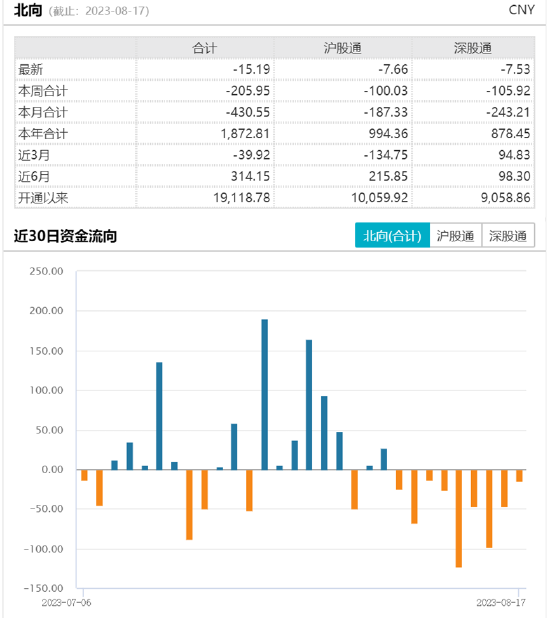Click the value 878.45

[511, 133]
